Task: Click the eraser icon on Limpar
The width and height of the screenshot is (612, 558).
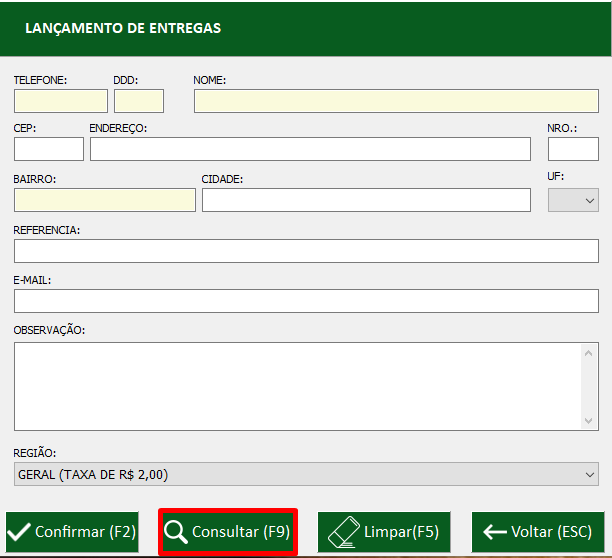Action: (343, 532)
